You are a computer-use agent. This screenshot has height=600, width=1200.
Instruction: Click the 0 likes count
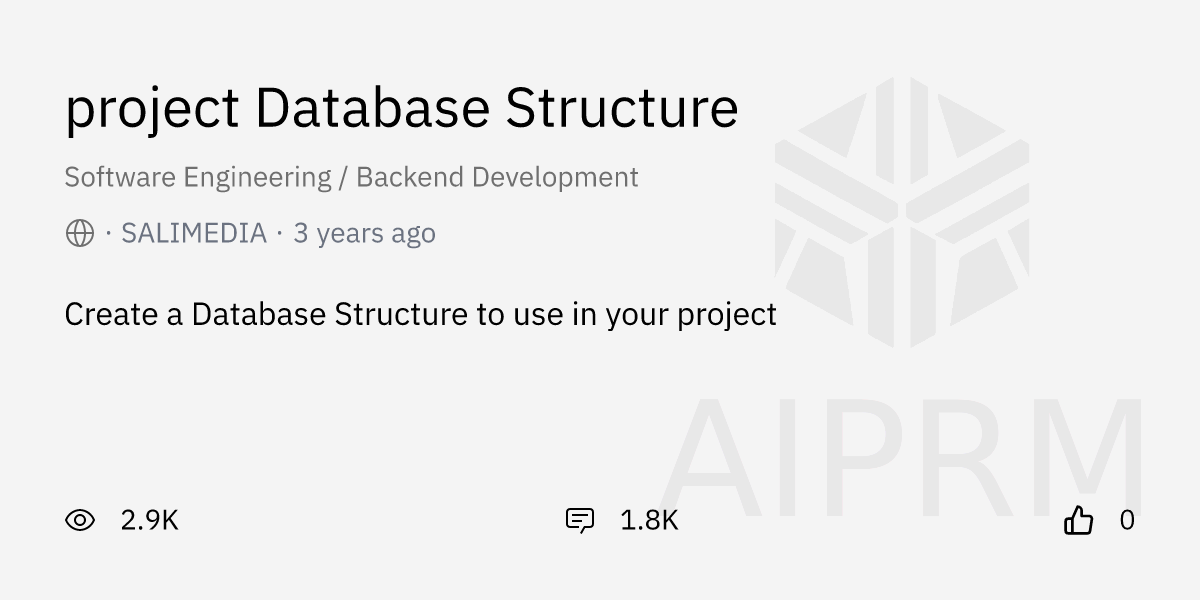(1127, 520)
